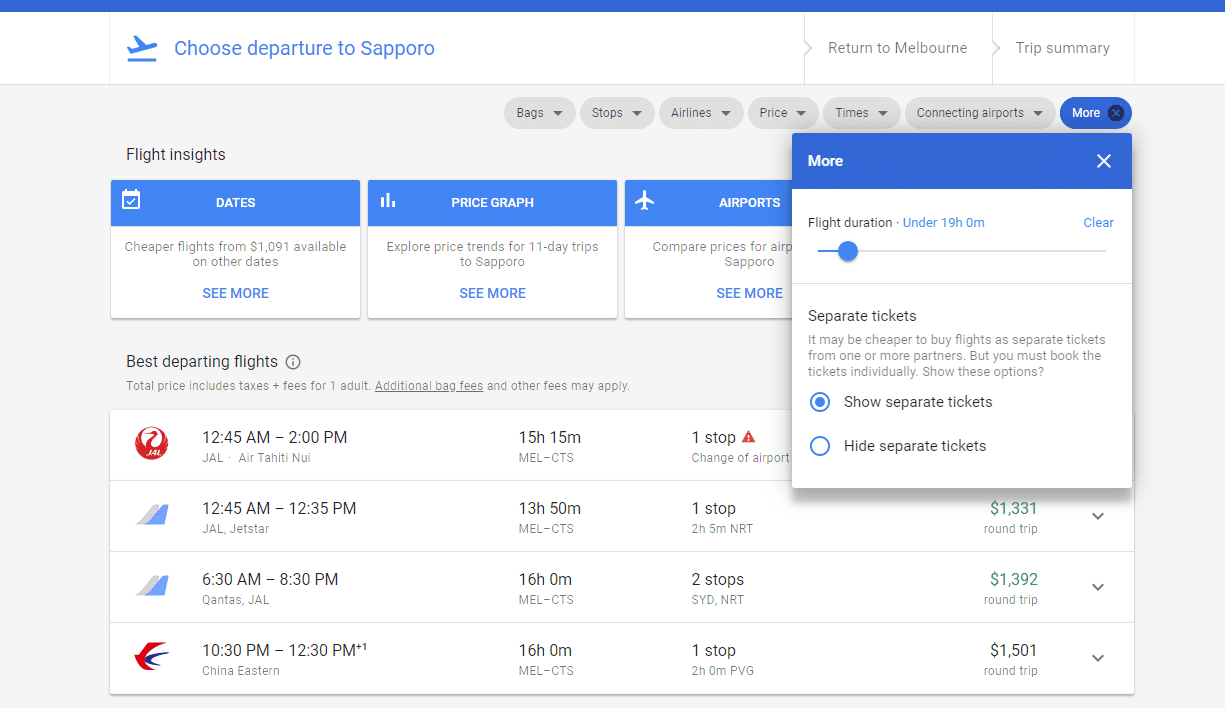
Task: Close the More panel with the X
Action: [1104, 161]
